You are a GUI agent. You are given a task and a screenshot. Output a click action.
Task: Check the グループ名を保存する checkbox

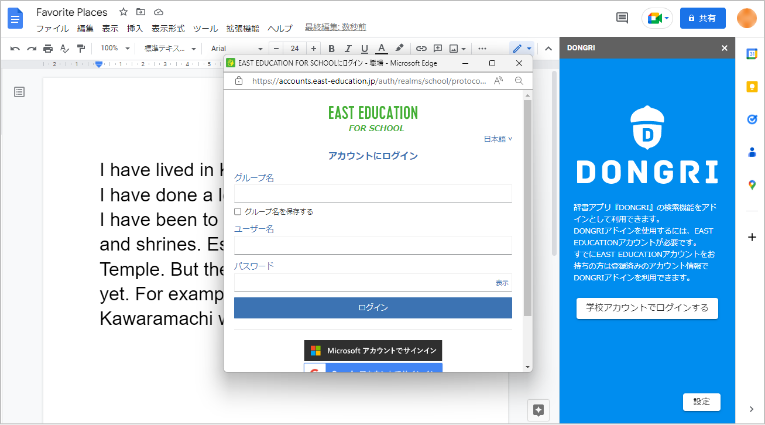pyautogui.click(x=238, y=211)
